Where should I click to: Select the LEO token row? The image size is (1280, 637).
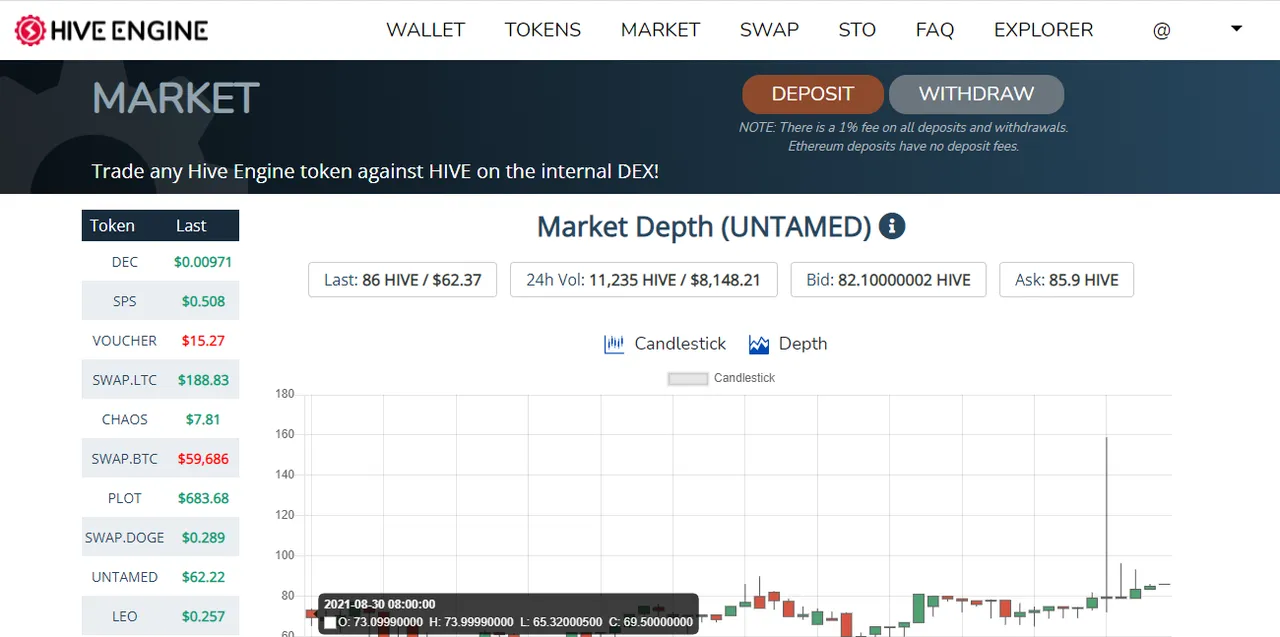point(160,616)
